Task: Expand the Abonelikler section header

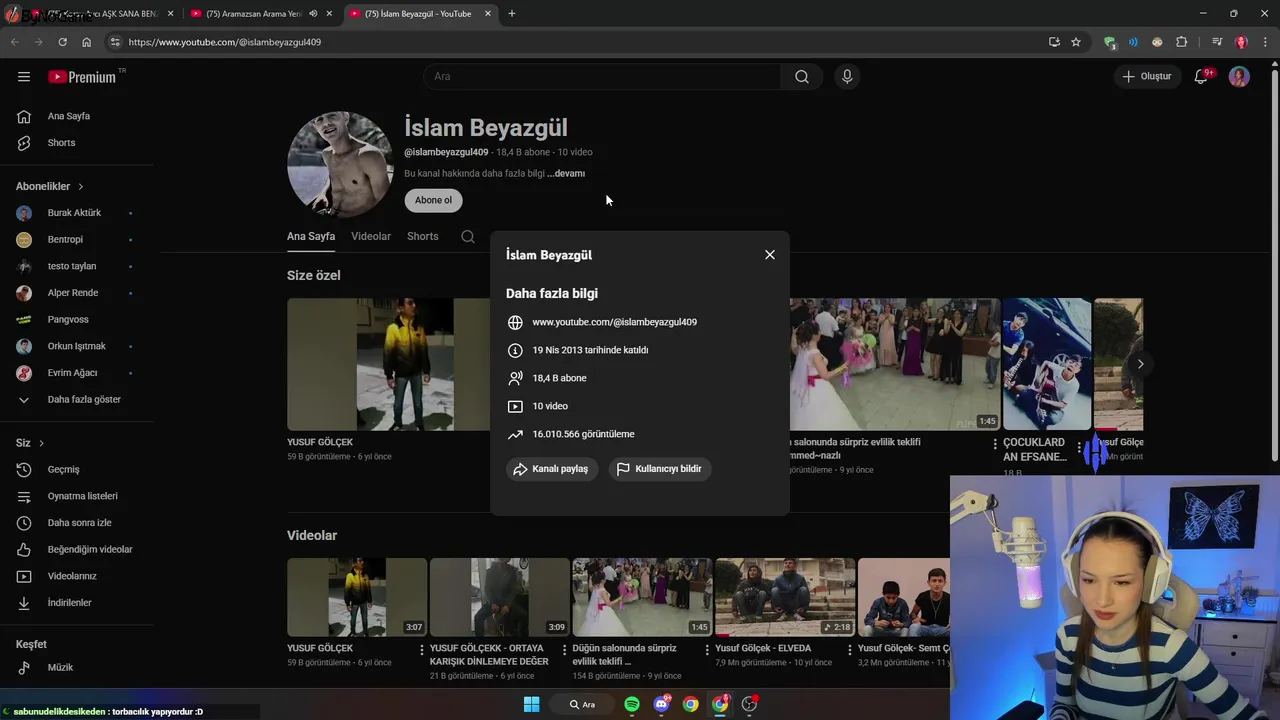Action: click(x=50, y=186)
